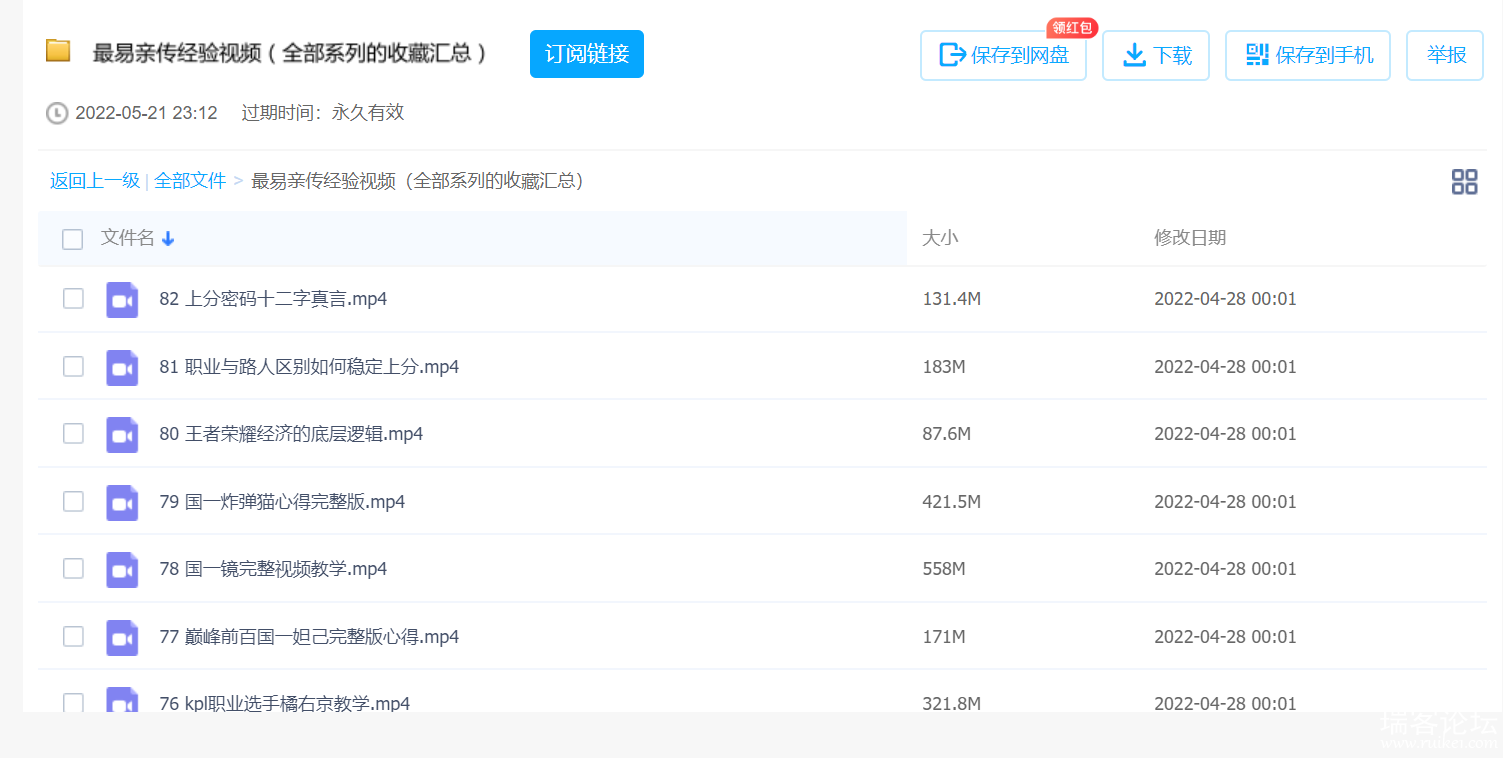Viewport: 1503px width, 758px height.
Task: Sort by 文件名 column header
Action: (x=127, y=238)
